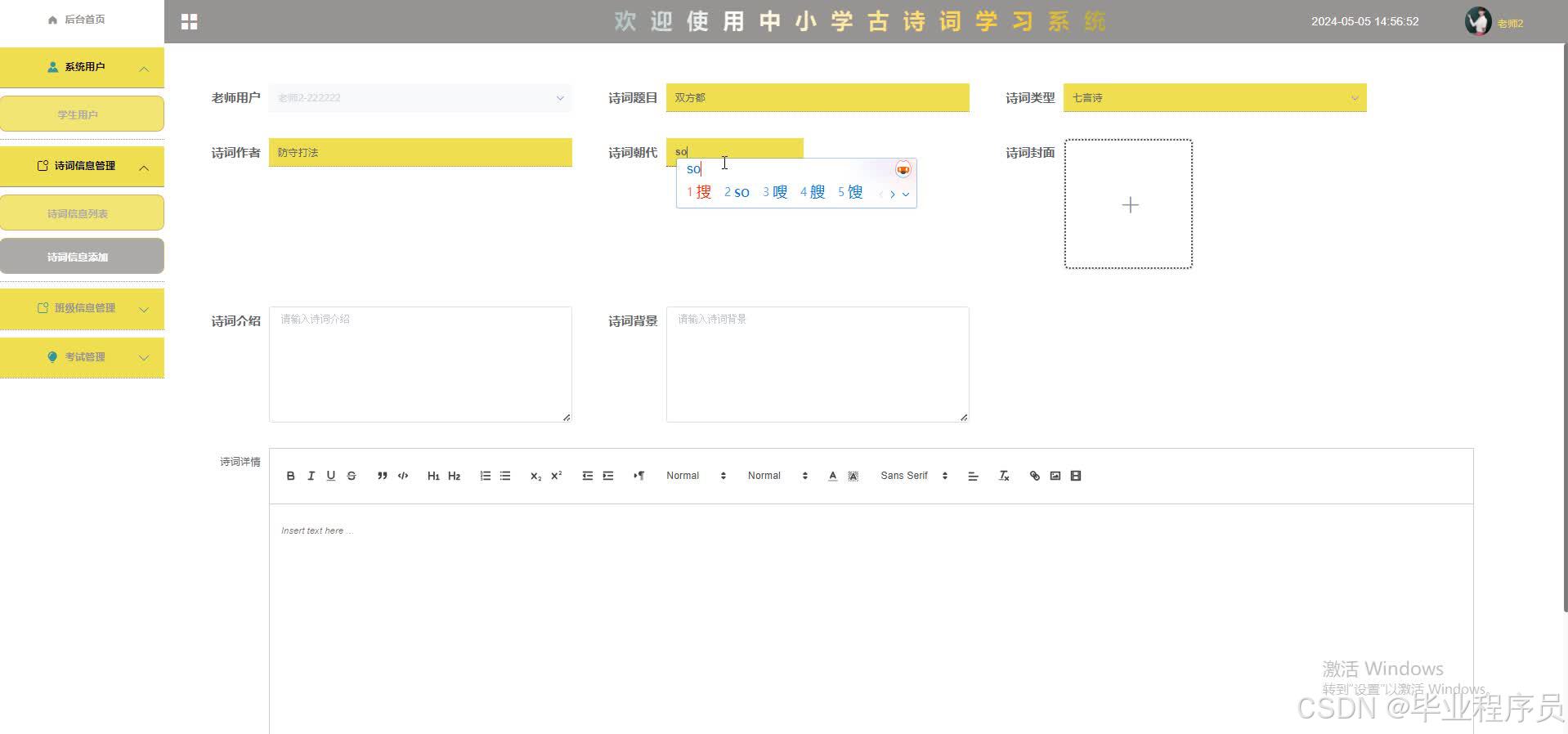Open the 学生用户 menu item
Image resolution: width=1568 pixels, height=734 pixels.
pos(82,114)
